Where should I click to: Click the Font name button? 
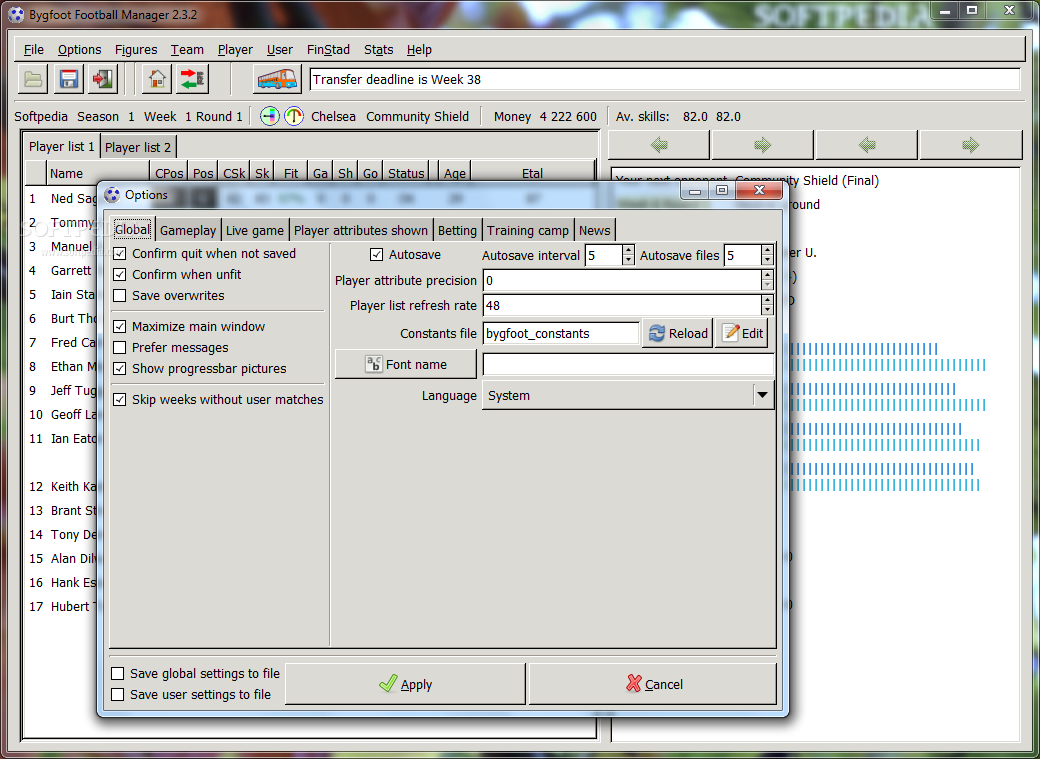click(x=406, y=364)
